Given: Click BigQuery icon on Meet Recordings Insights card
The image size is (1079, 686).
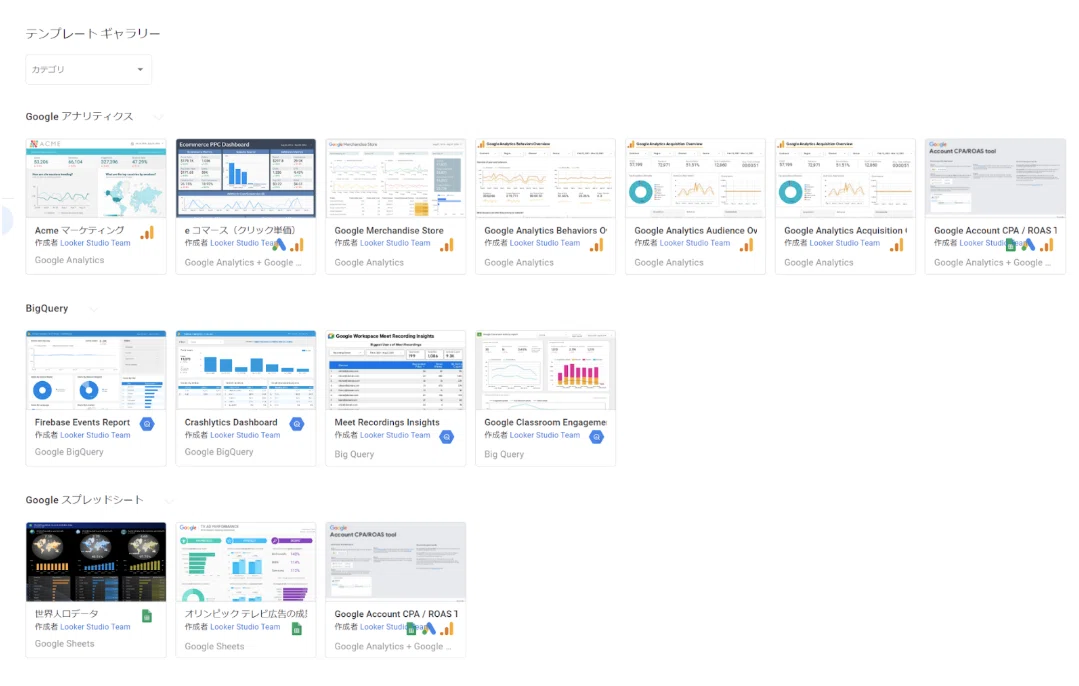Looking at the screenshot, I should click(447, 437).
